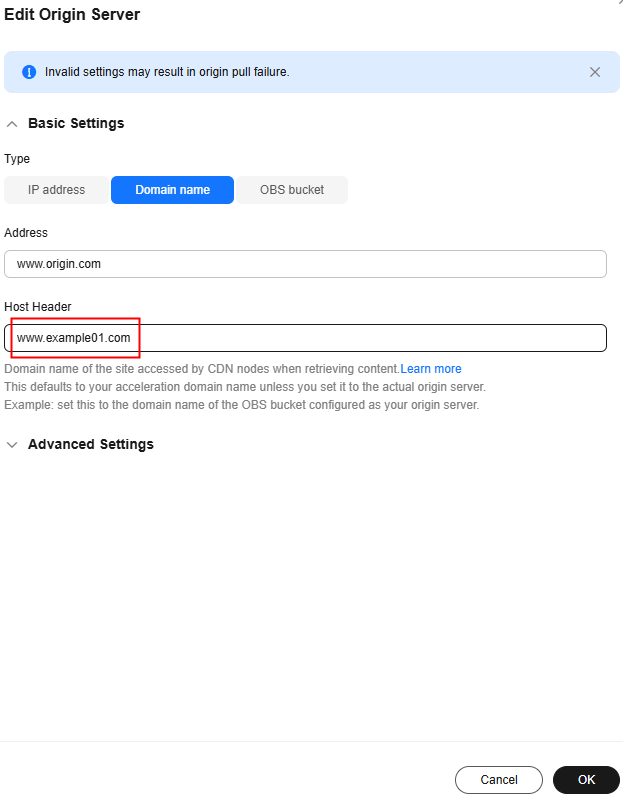Click the Edit Origin Server title
This screenshot has height=799, width=623.
click(72, 15)
